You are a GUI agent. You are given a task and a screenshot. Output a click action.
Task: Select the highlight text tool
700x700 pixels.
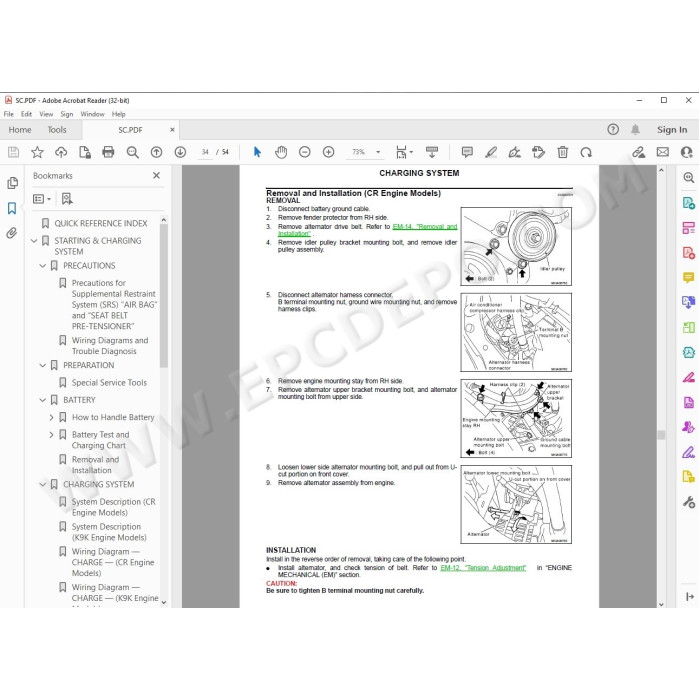click(x=491, y=152)
